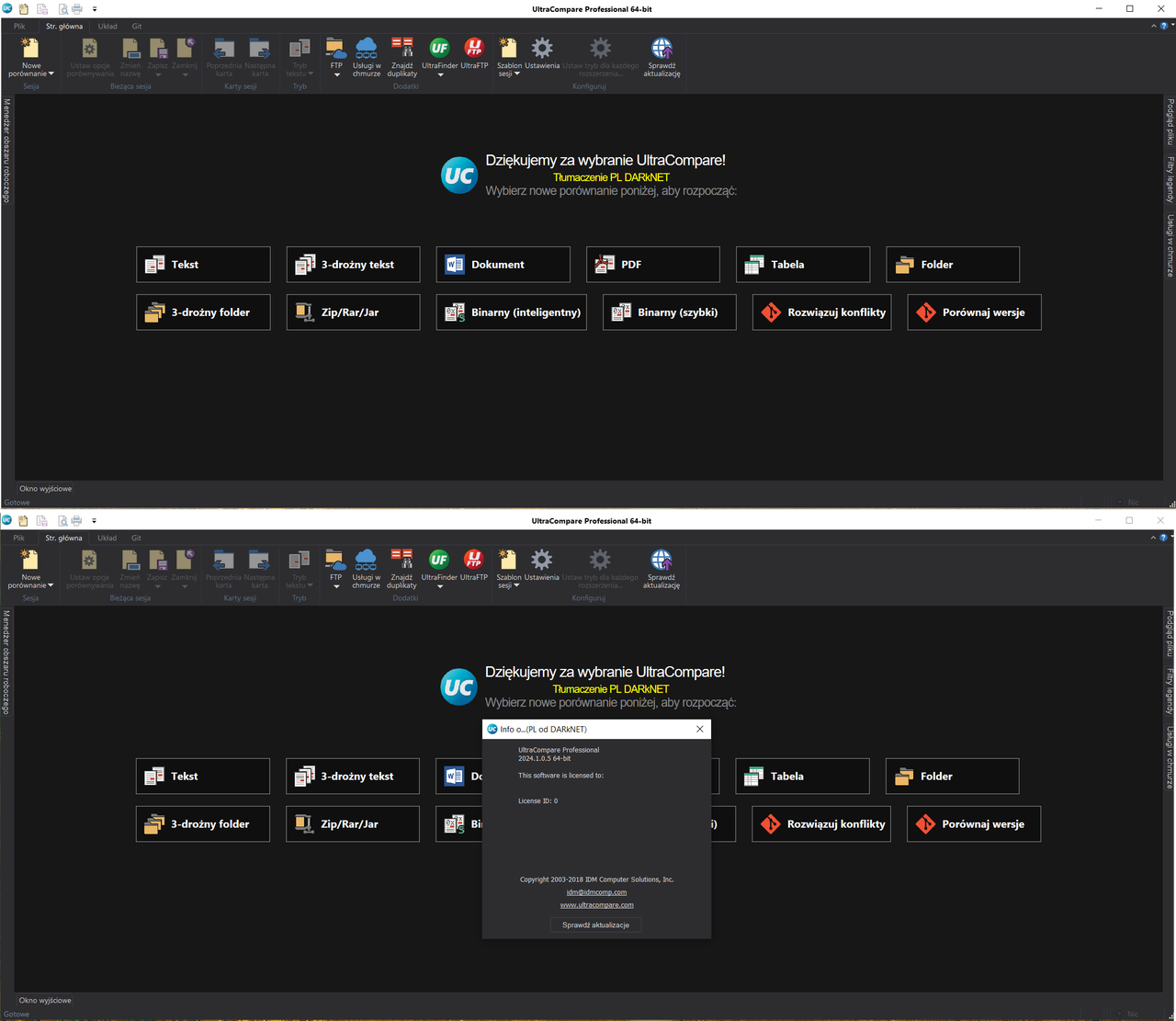Open Ustawienia gear in upper window ribbon
This screenshot has width=1176, height=1021.
[542, 48]
